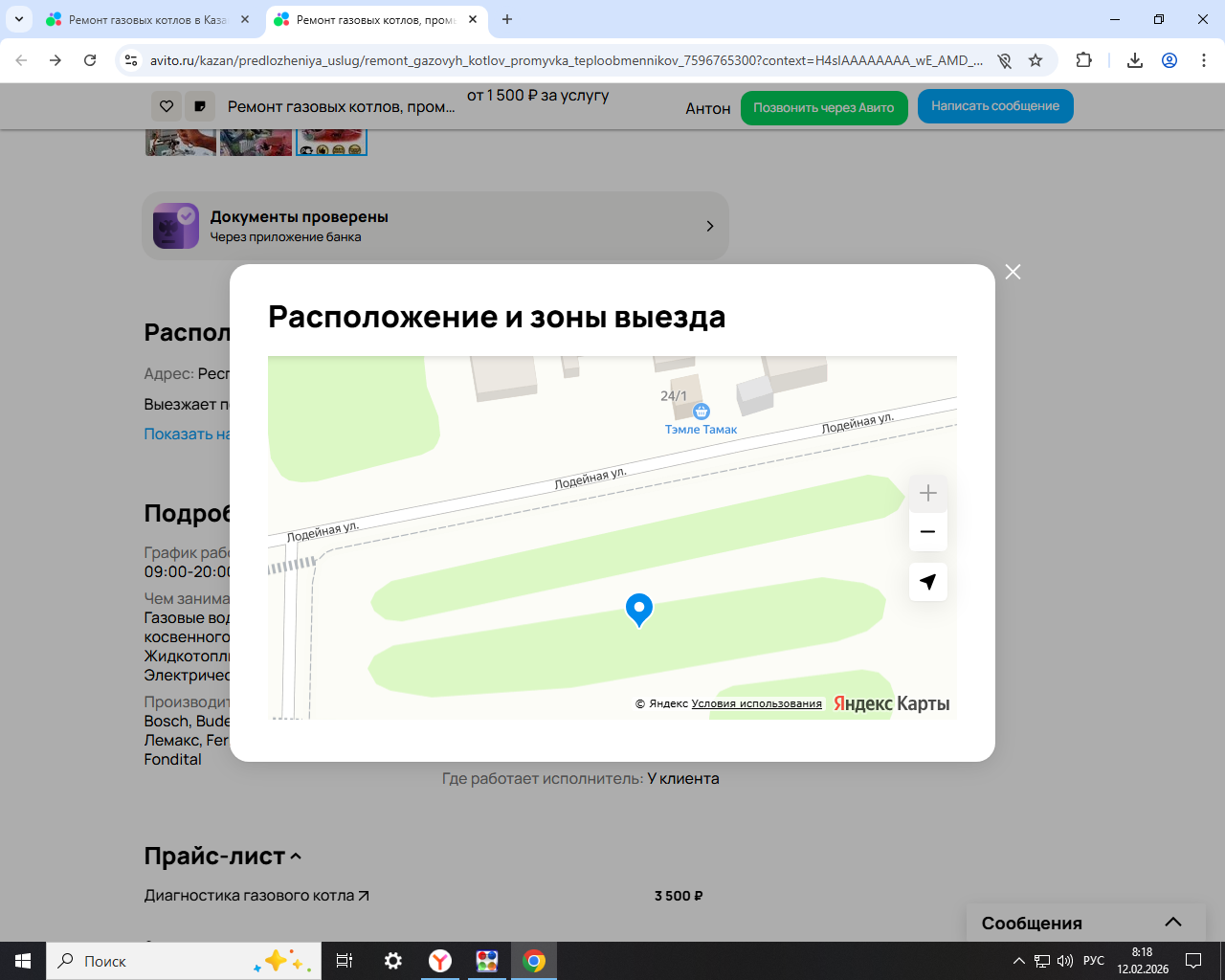Bookmark this page with the star icon

coord(1036,60)
